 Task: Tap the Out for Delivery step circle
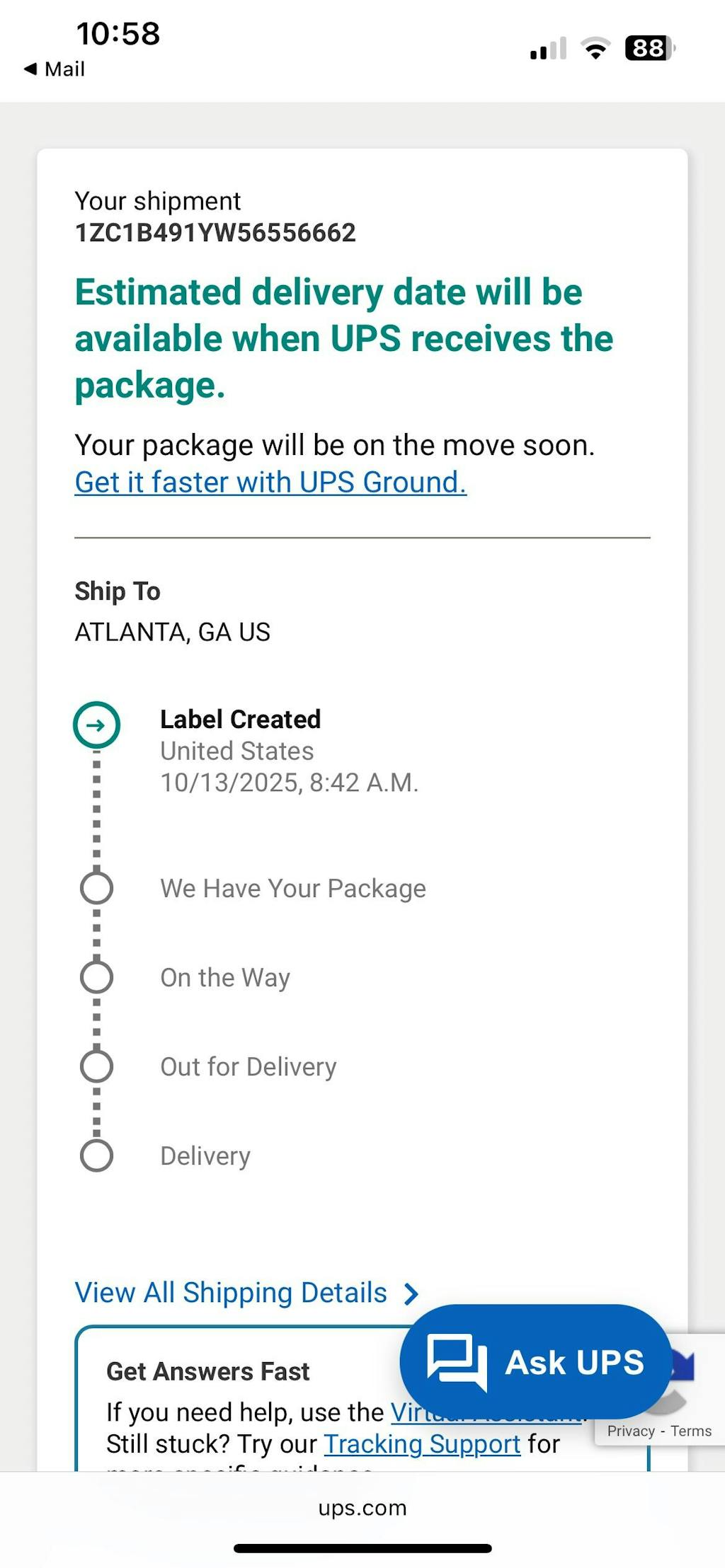(x=97, y=1066)
